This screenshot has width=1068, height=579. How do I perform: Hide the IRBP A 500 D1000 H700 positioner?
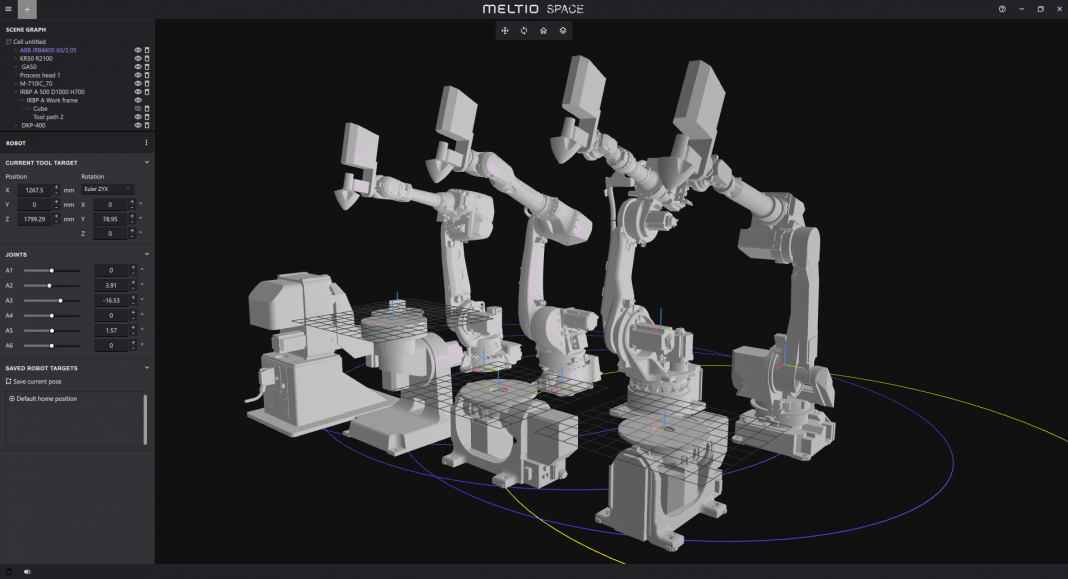point(138,92)
